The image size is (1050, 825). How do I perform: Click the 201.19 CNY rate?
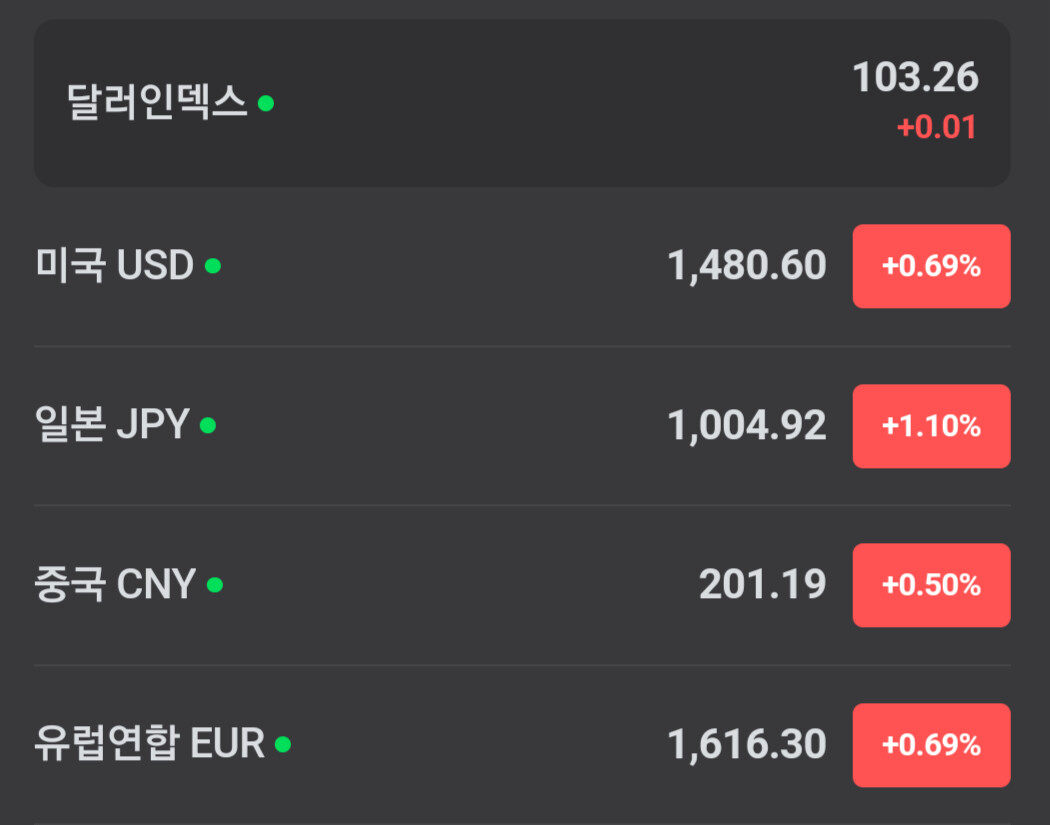[x=762, y=585]
